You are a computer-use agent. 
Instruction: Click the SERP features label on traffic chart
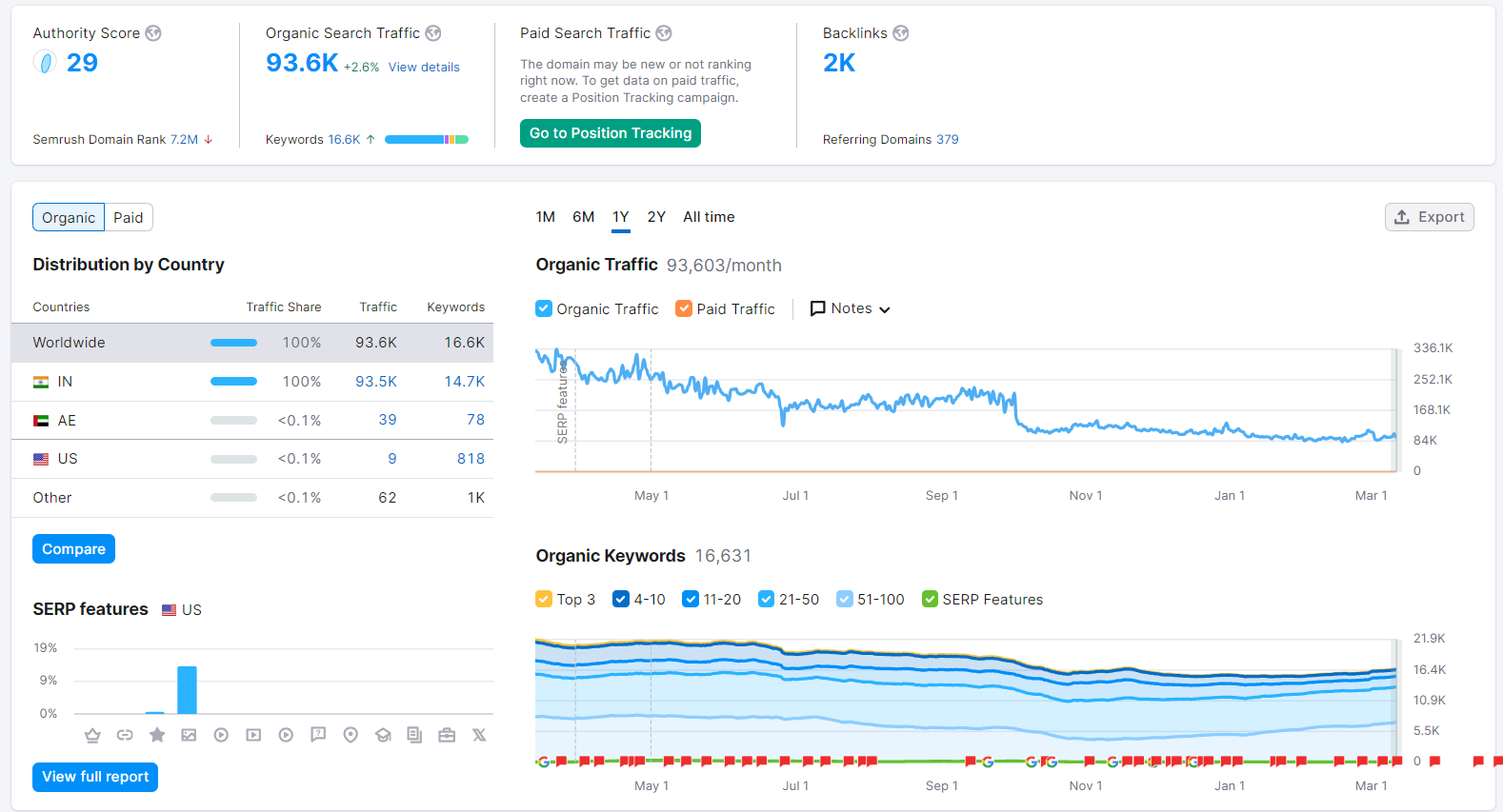pyautogui.click(x=562, y=402)
